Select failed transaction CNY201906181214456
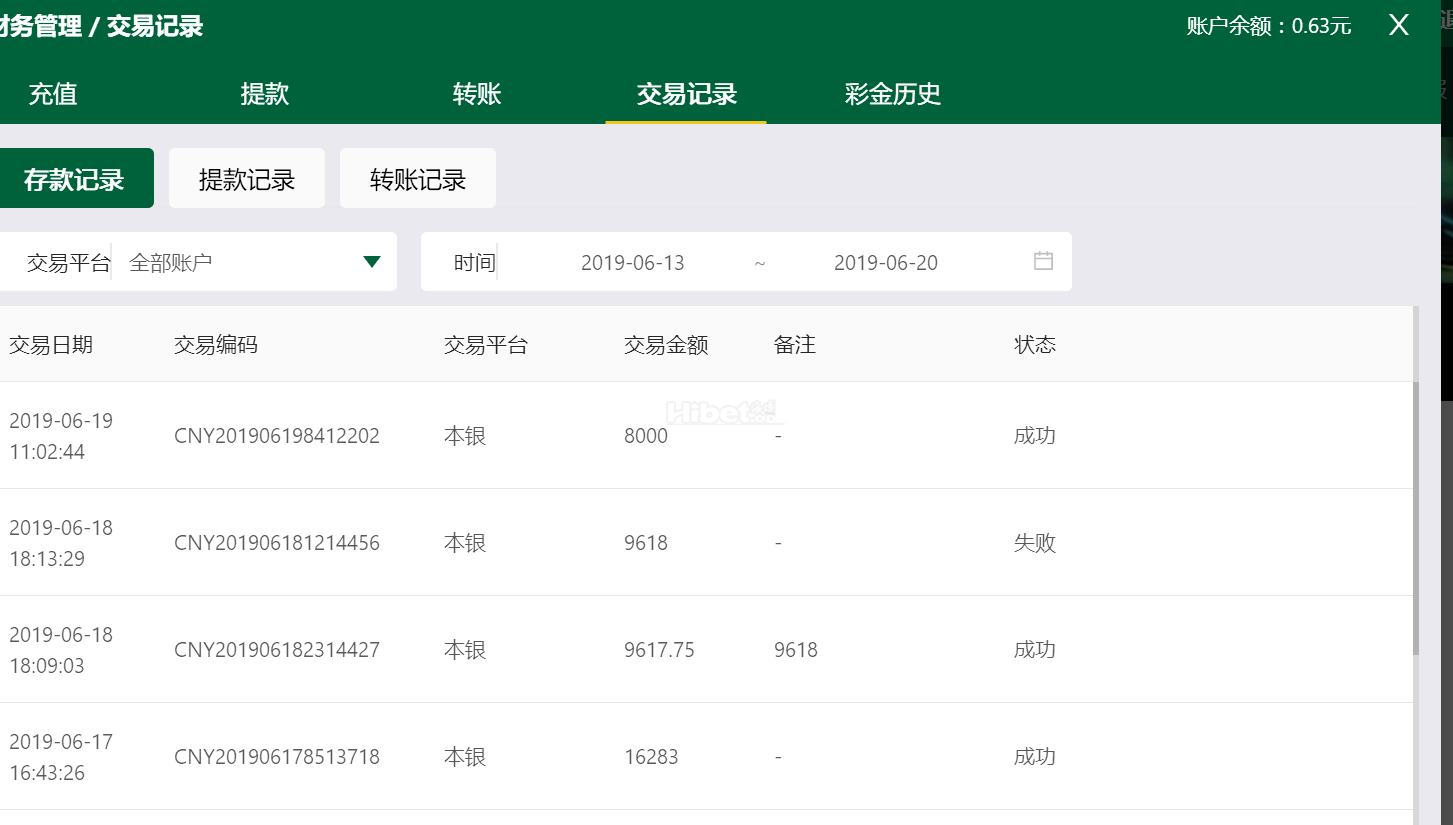Screen dimensions: 1453x825 (277, 543)
